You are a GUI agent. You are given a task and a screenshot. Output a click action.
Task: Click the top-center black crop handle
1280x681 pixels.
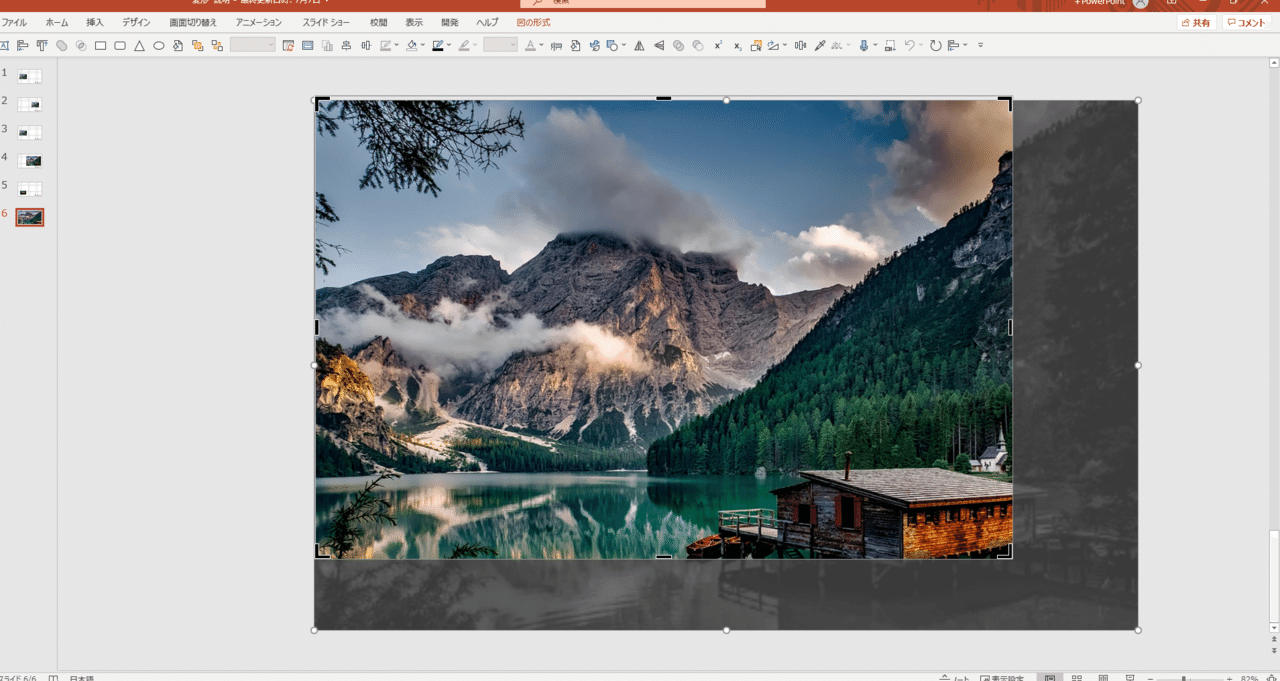click(663, 98)
